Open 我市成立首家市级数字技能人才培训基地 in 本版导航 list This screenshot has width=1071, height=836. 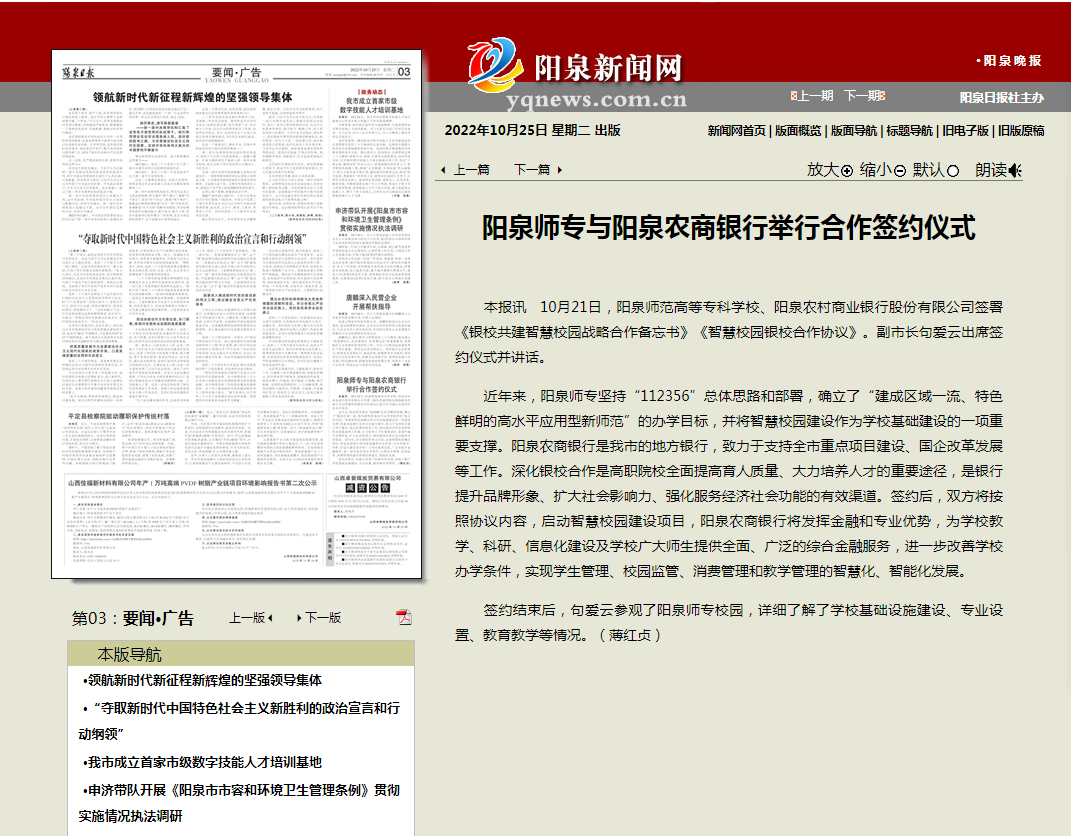[202, 762]
